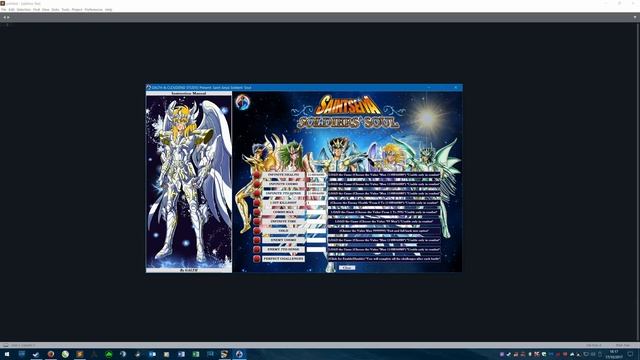Open the Tab Size selector in status bar
The height and width of the screenshot is (360, 640).
[594, 345]
